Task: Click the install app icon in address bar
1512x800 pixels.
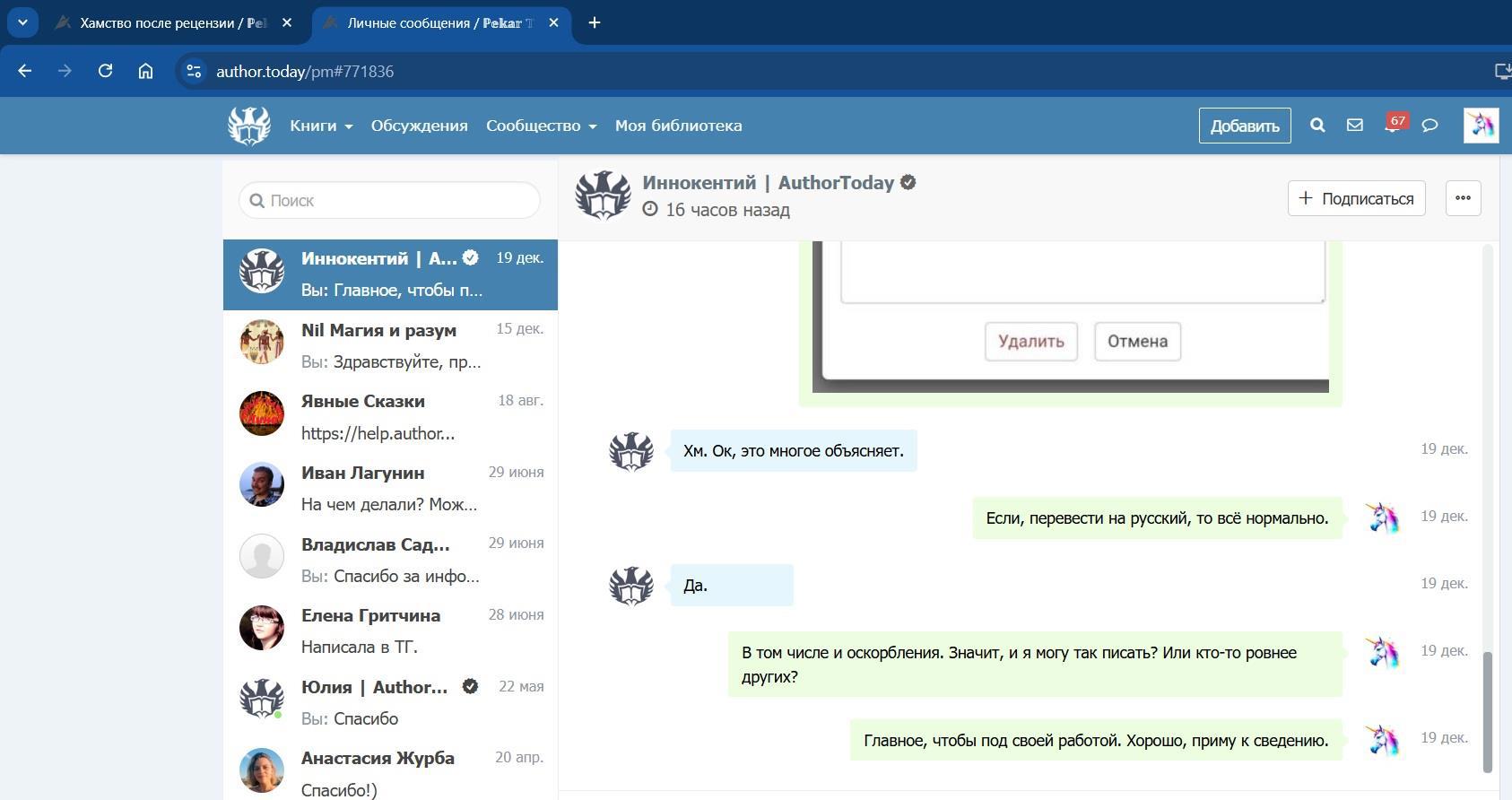Action: coord(1502,71)
